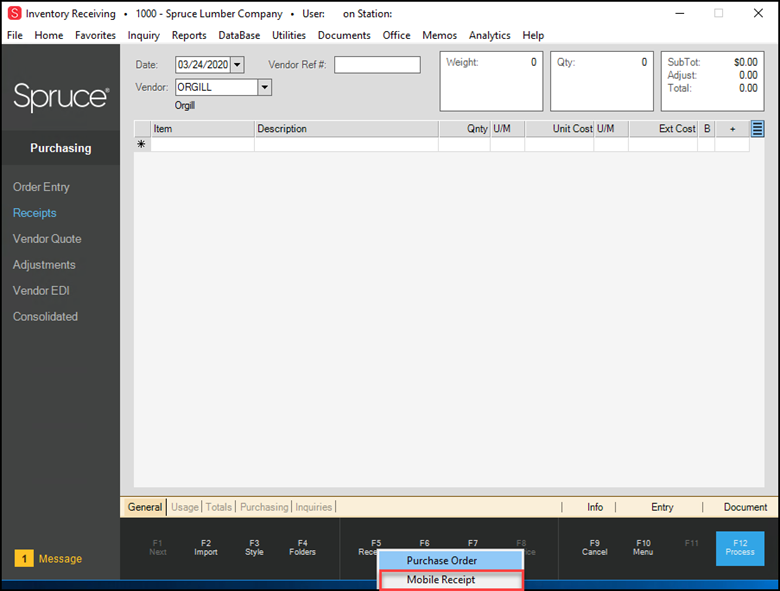Click into the Vendor field showing ORGILL
This screenshot has height=591, width=780.
(216, 87)
